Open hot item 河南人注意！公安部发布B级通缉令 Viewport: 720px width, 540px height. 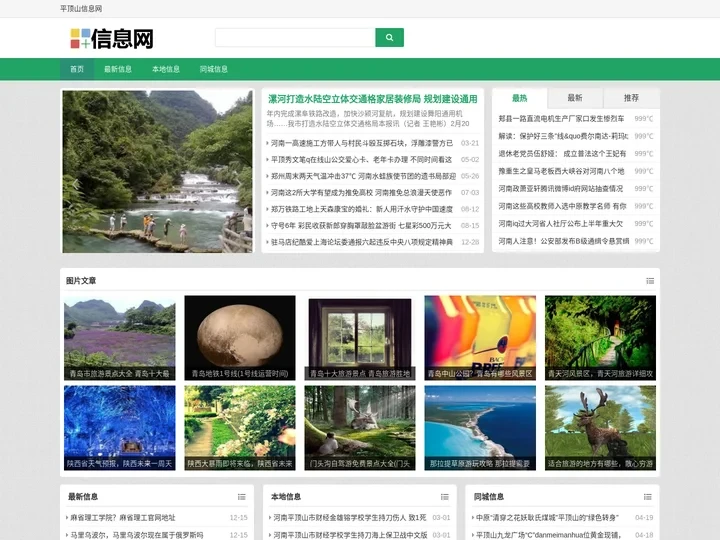(564, 241)
